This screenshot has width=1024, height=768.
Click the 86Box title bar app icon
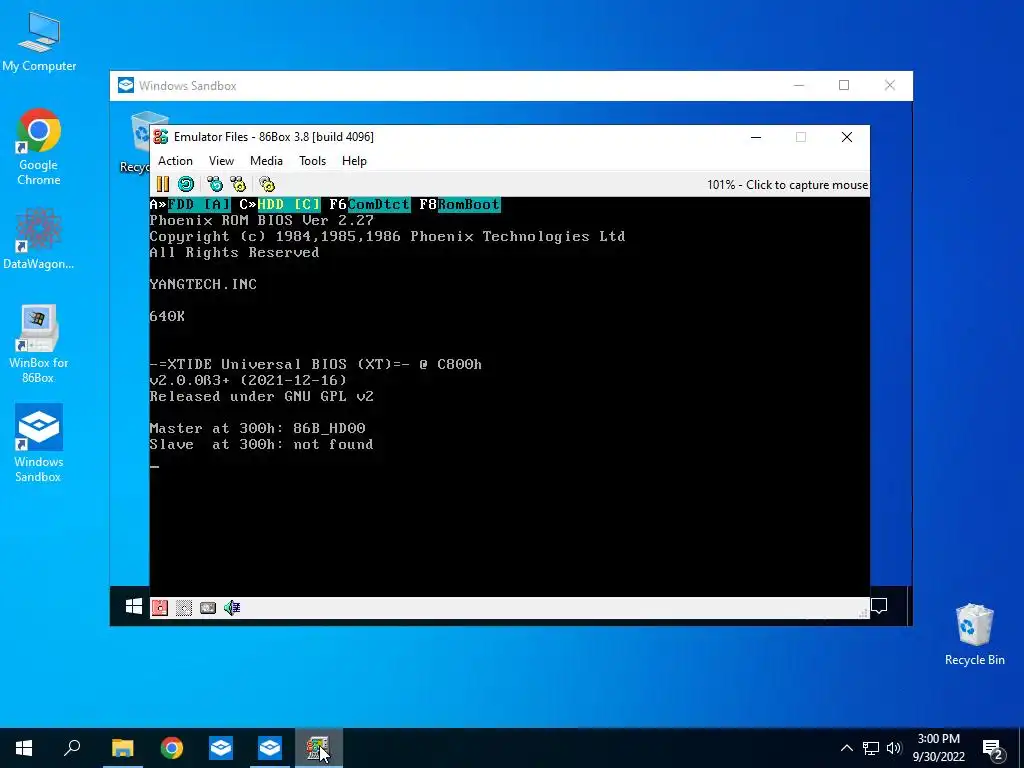(x=161, y=136)
